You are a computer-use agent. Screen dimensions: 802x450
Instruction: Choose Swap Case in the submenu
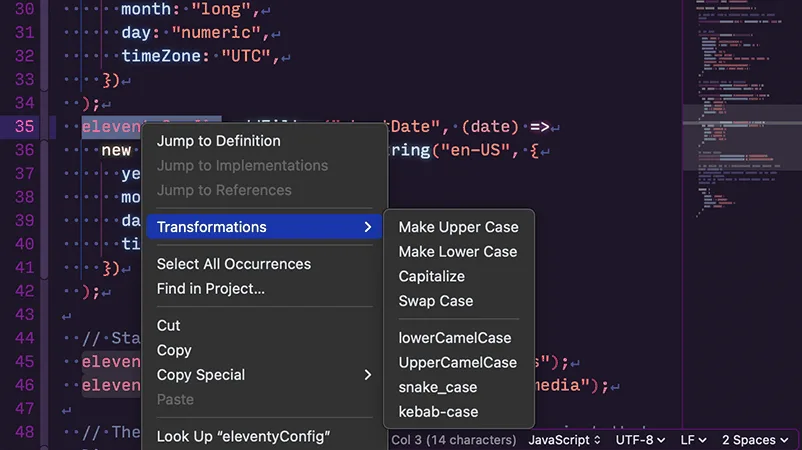point(459,301)
